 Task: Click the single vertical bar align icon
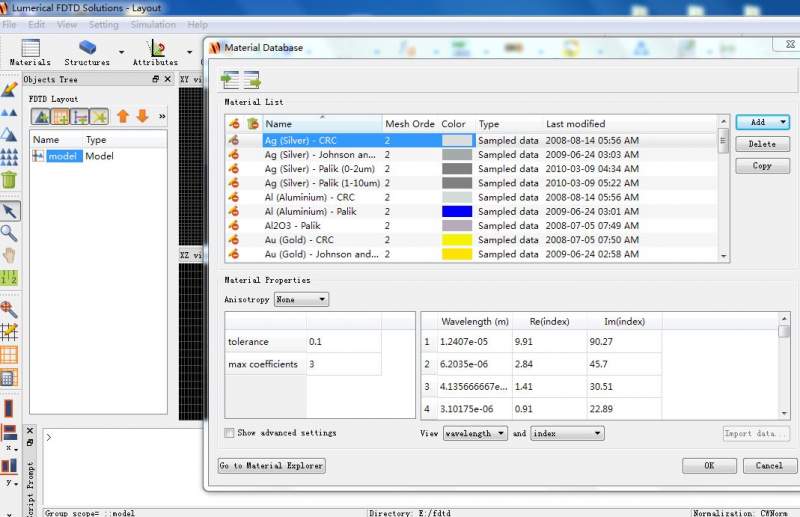pos(9,408)
